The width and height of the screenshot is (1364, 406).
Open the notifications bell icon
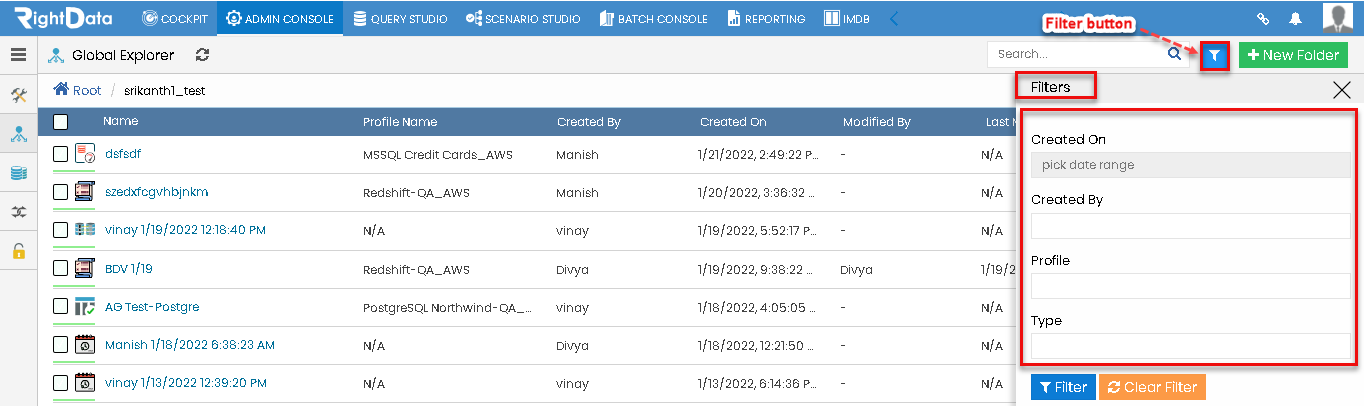[1295, 18]
